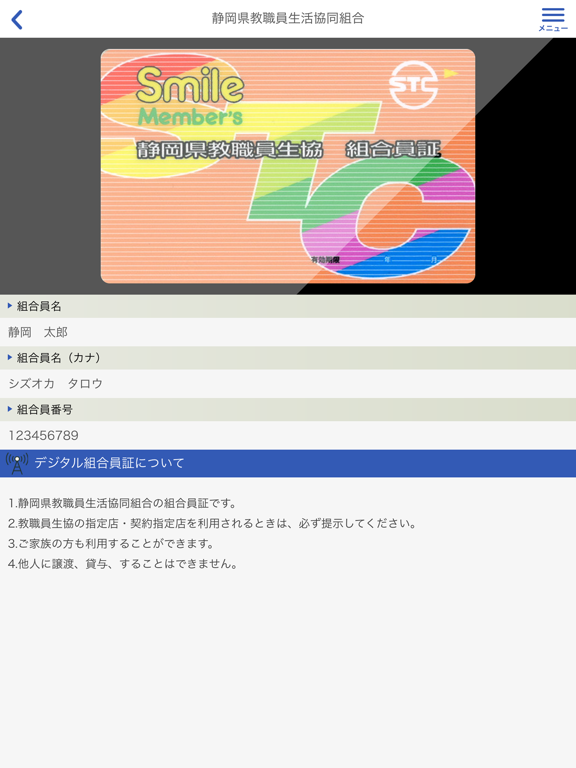
Task: Tap the 有効期限 label on the card
Action: (325, 260)
